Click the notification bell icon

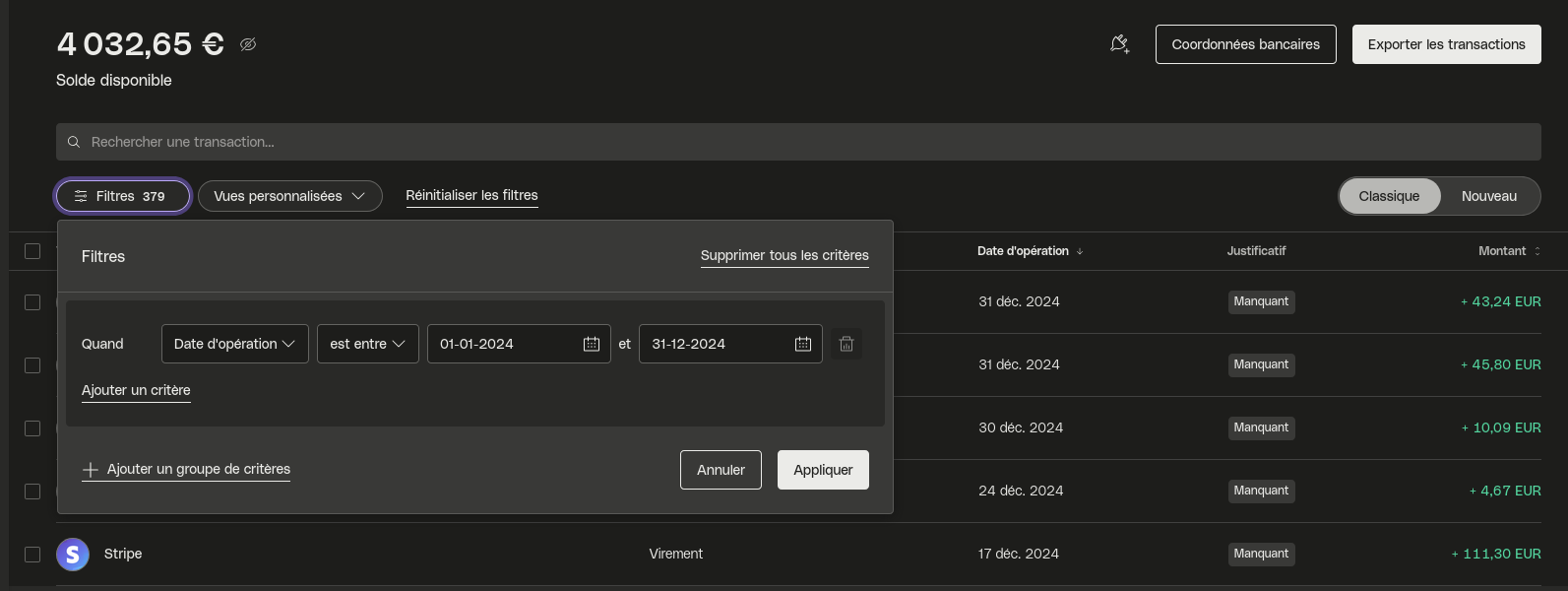coord(1119,44)
